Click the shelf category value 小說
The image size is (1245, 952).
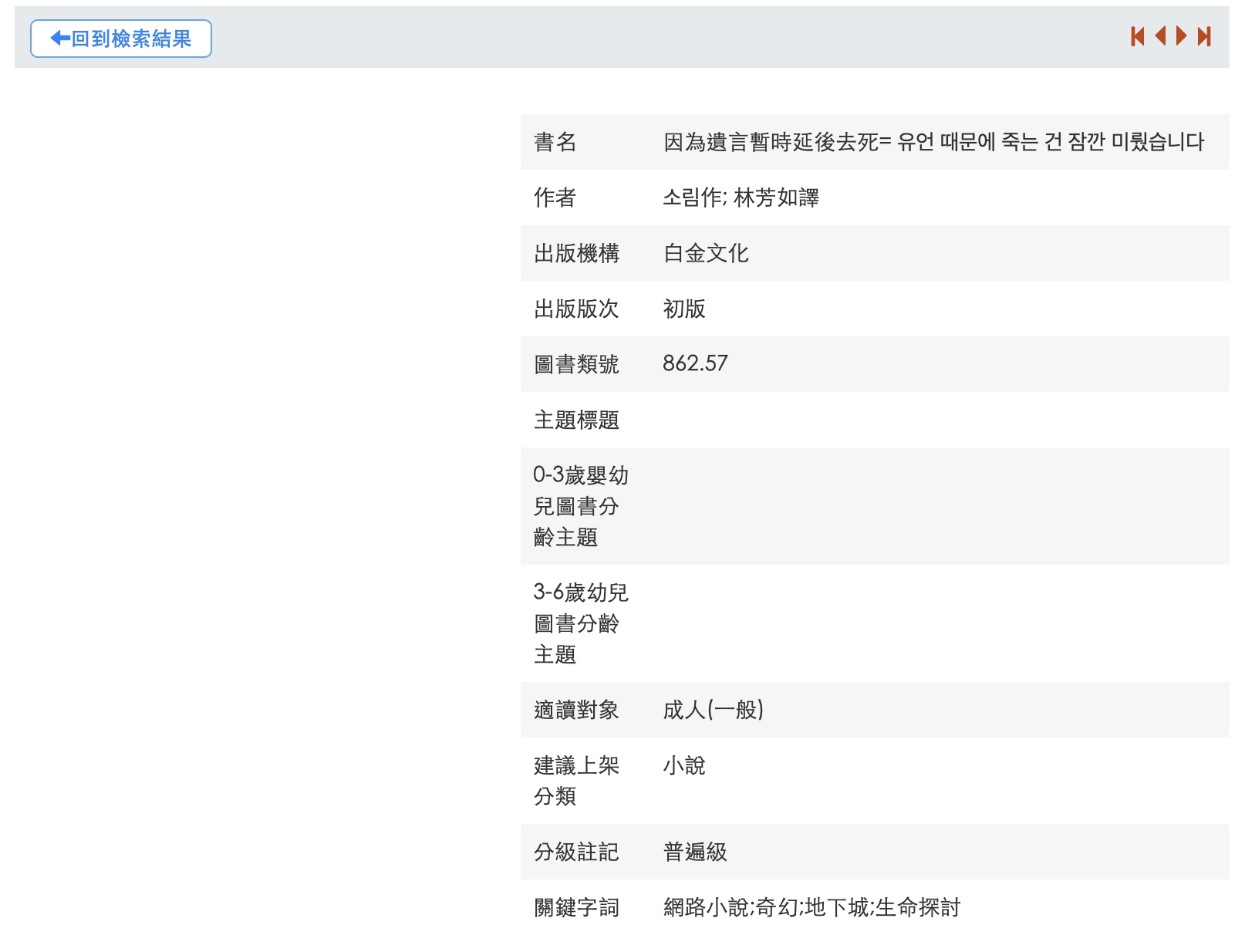(x=684, y=765)
